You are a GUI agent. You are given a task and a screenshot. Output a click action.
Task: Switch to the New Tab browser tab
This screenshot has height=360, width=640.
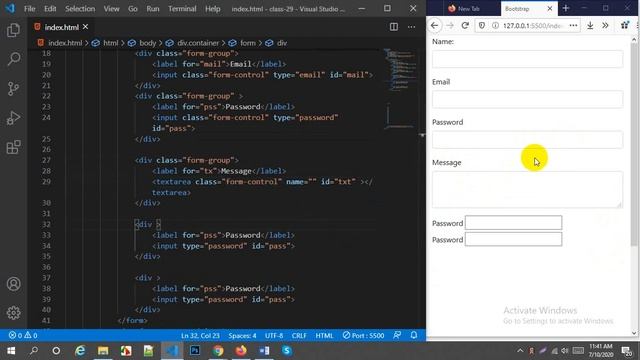(469, 8)
